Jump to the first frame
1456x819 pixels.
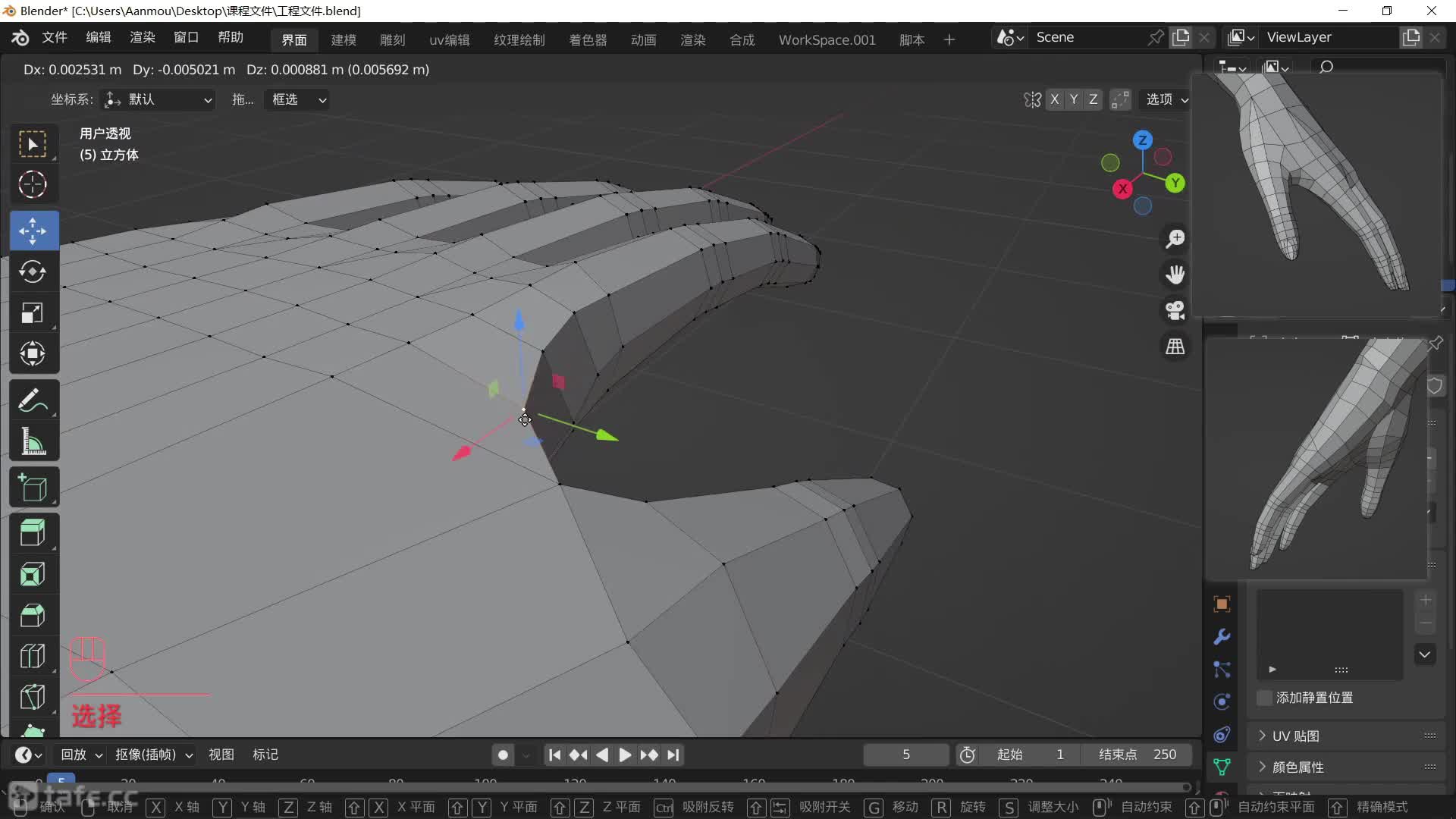coord(555,755)
